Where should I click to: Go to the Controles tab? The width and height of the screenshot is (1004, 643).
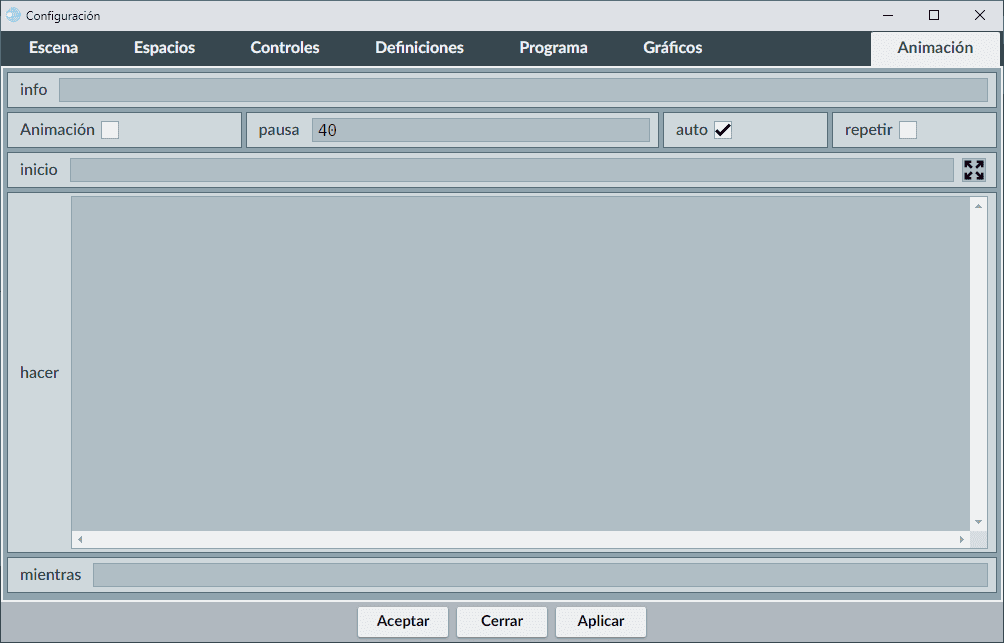coord(285,48)
